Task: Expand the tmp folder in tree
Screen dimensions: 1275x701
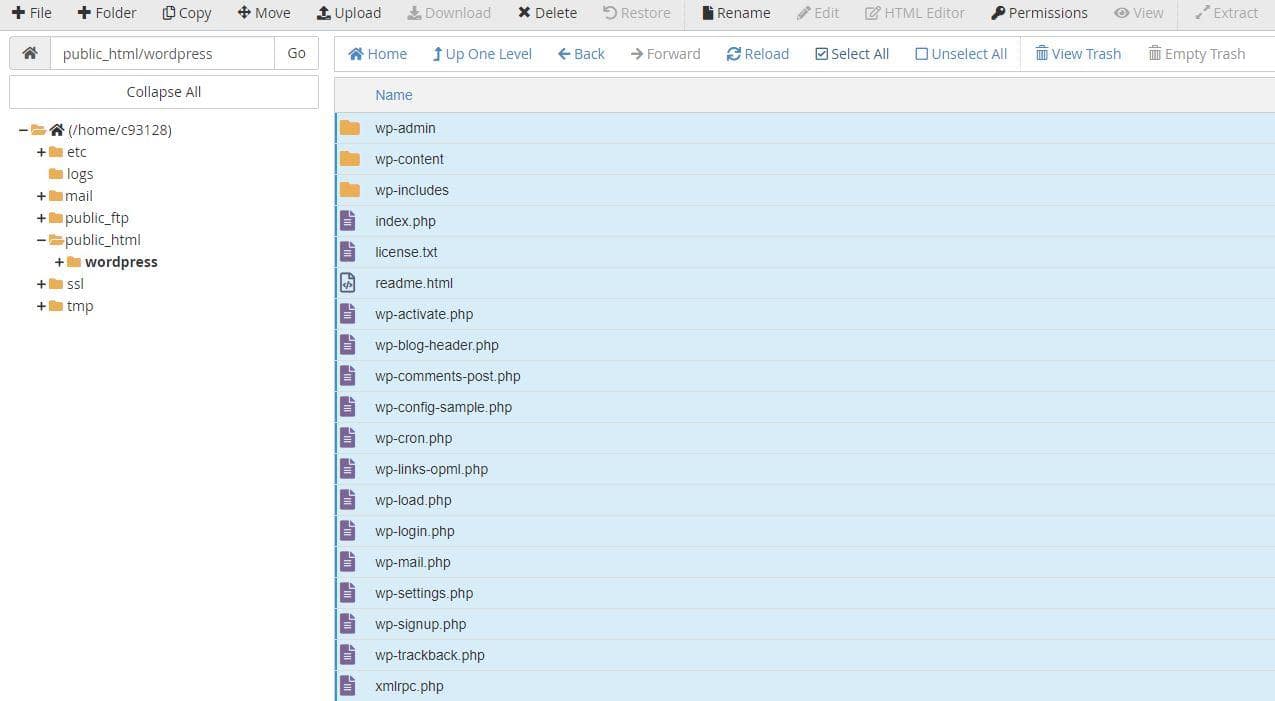Action: (x=41, y=306)
